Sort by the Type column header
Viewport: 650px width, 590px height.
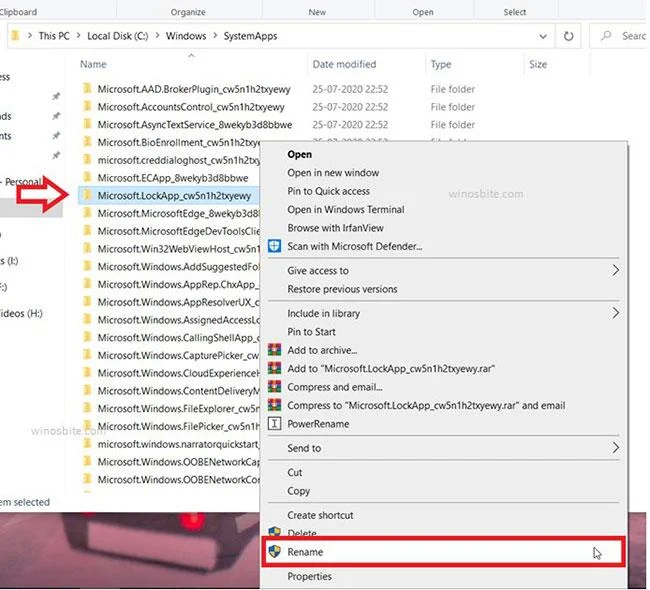tap(441, 64)
